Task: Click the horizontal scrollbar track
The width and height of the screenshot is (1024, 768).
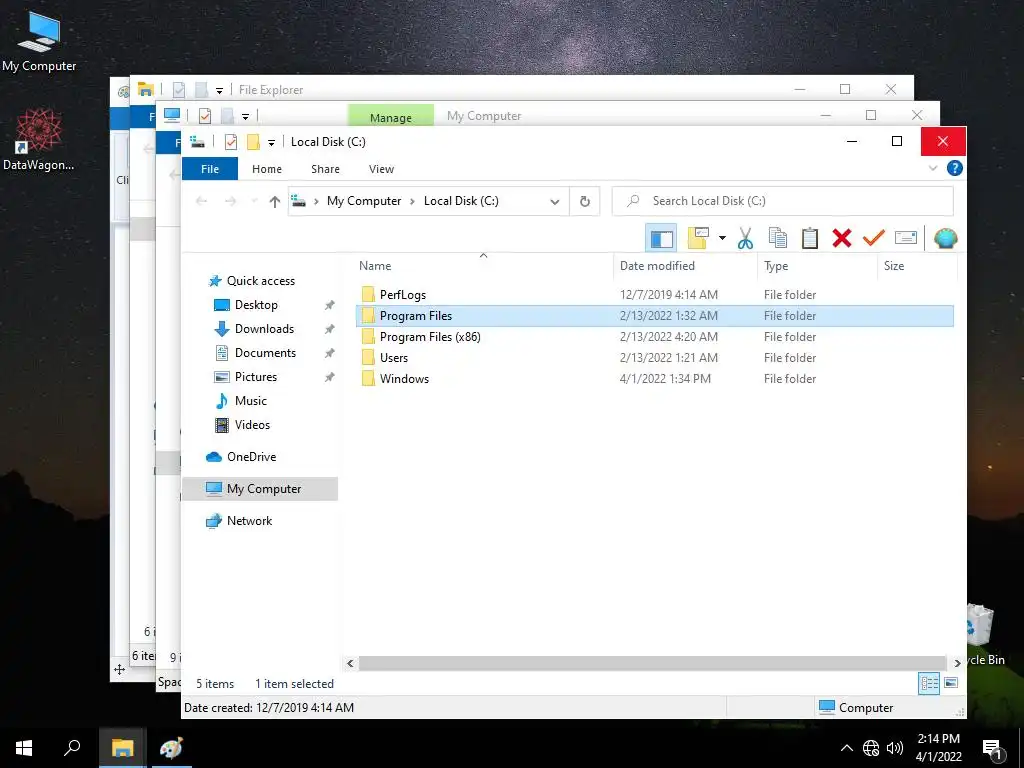Action: [652, 664]
